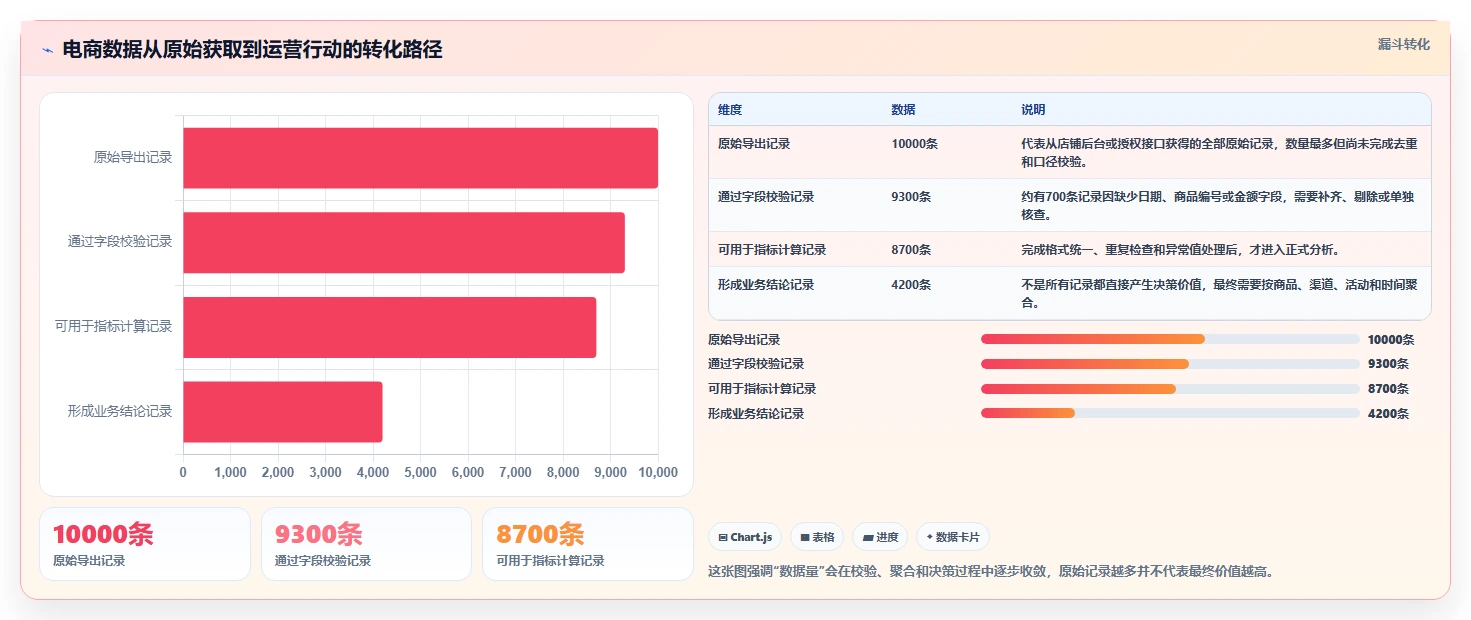Select chart axis label 原始导出记录
The height and width of the screenshot is (620, 1471).
(133, 158)
